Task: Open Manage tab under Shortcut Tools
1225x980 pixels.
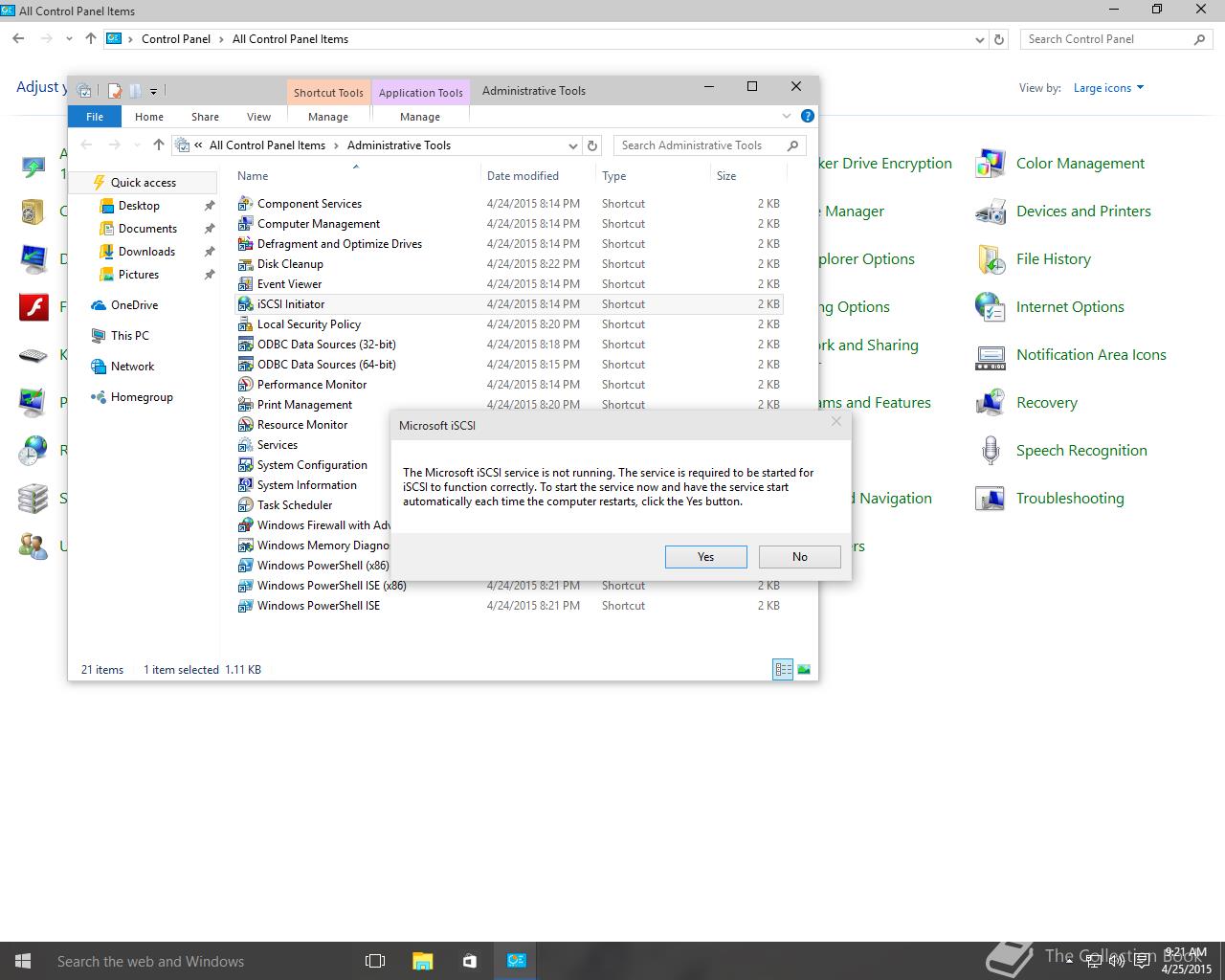Action: pos(328,117)
